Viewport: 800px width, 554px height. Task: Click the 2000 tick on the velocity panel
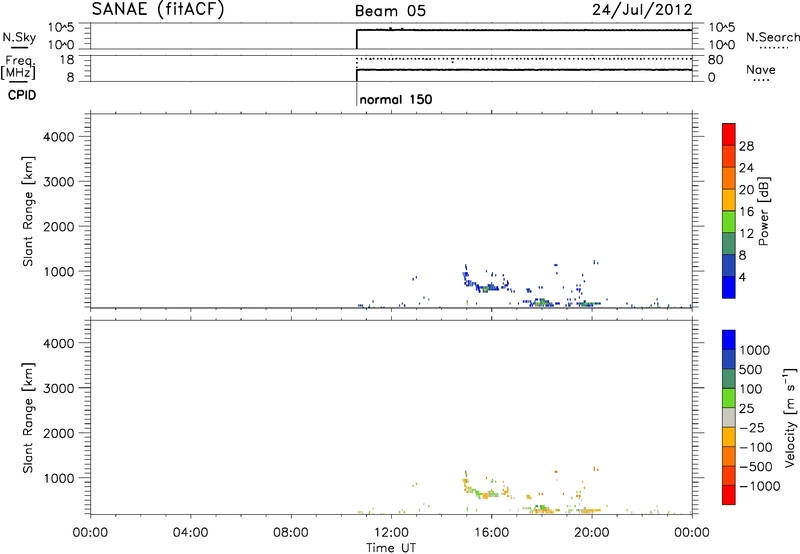pos(58,433)
